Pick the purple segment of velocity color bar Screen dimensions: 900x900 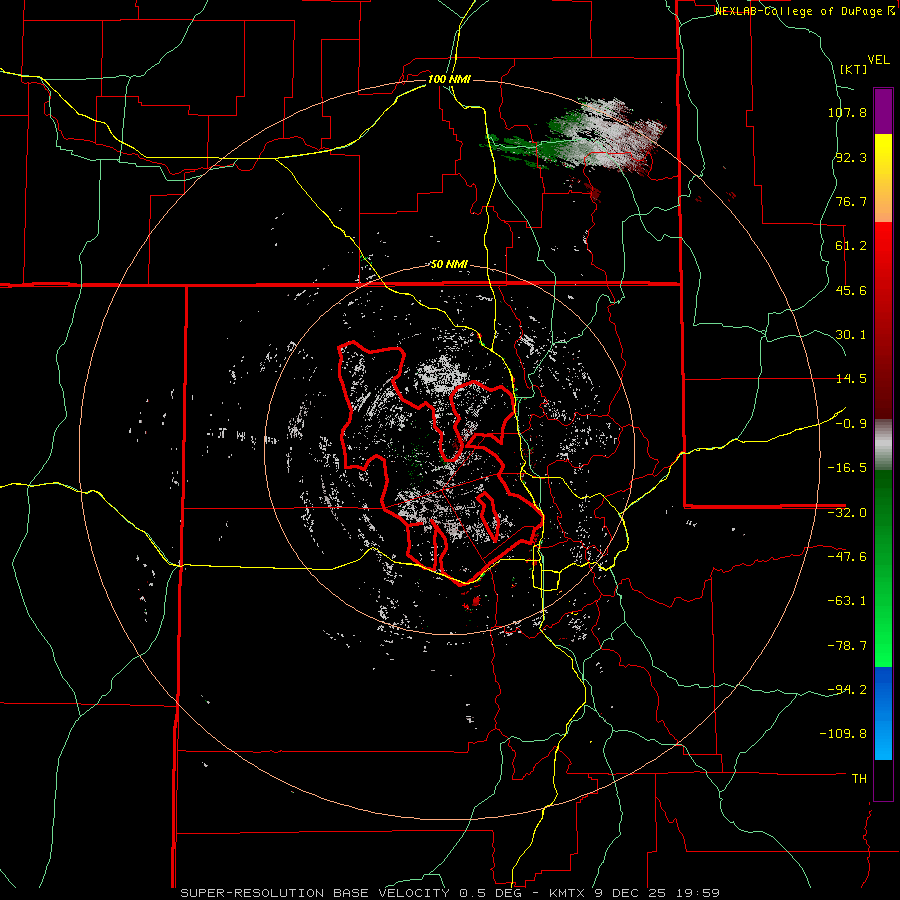(883, 111)
